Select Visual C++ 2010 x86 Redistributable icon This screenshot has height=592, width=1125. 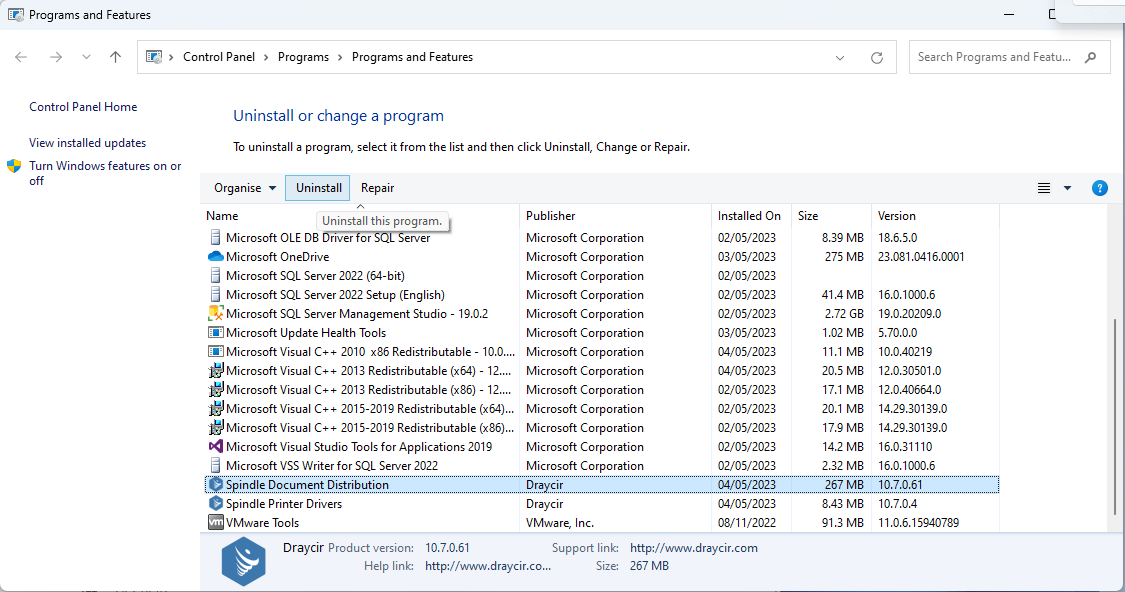pos(215,352)
